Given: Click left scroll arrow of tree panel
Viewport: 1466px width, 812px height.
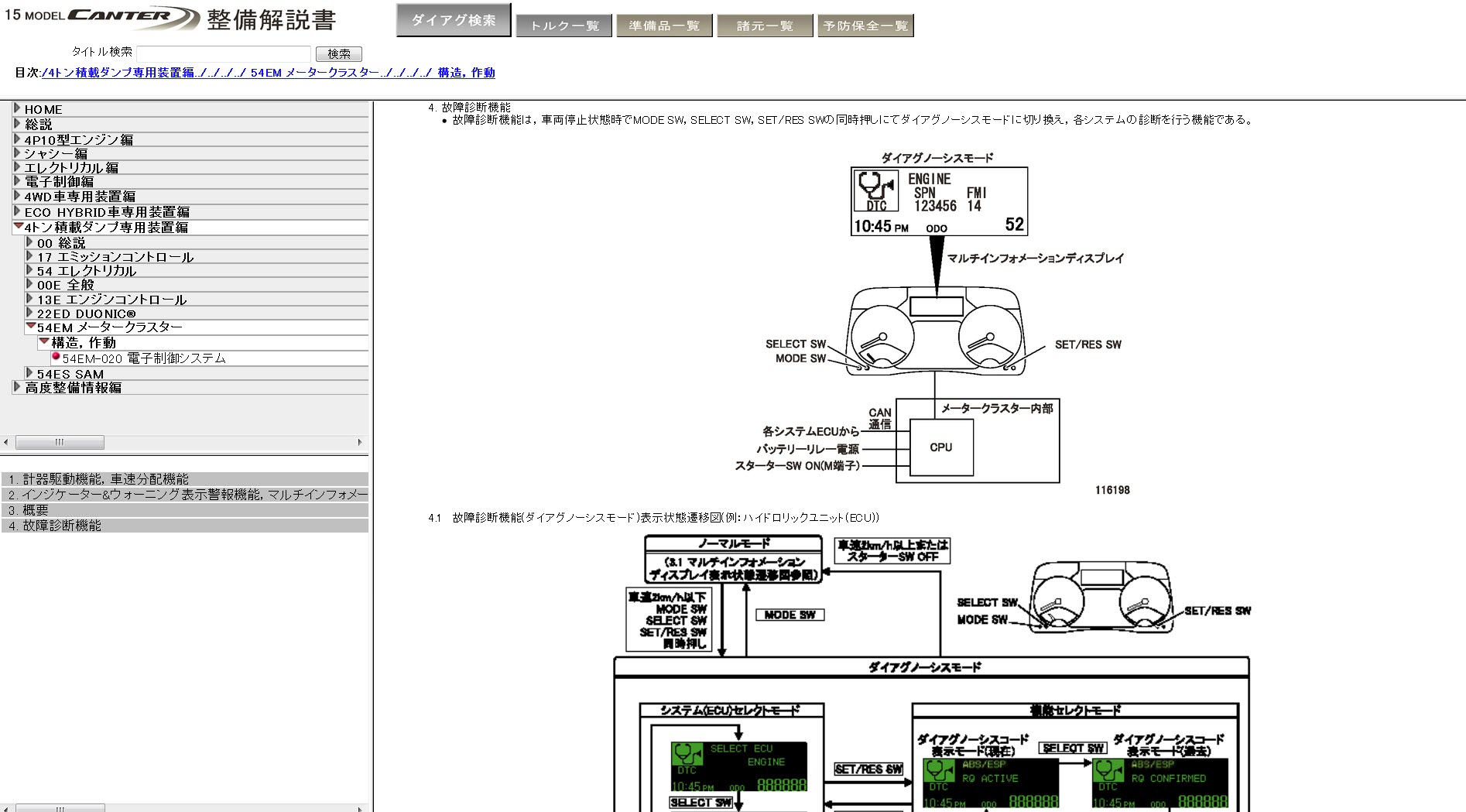Looking at the screenshot, I should [6, 443].
